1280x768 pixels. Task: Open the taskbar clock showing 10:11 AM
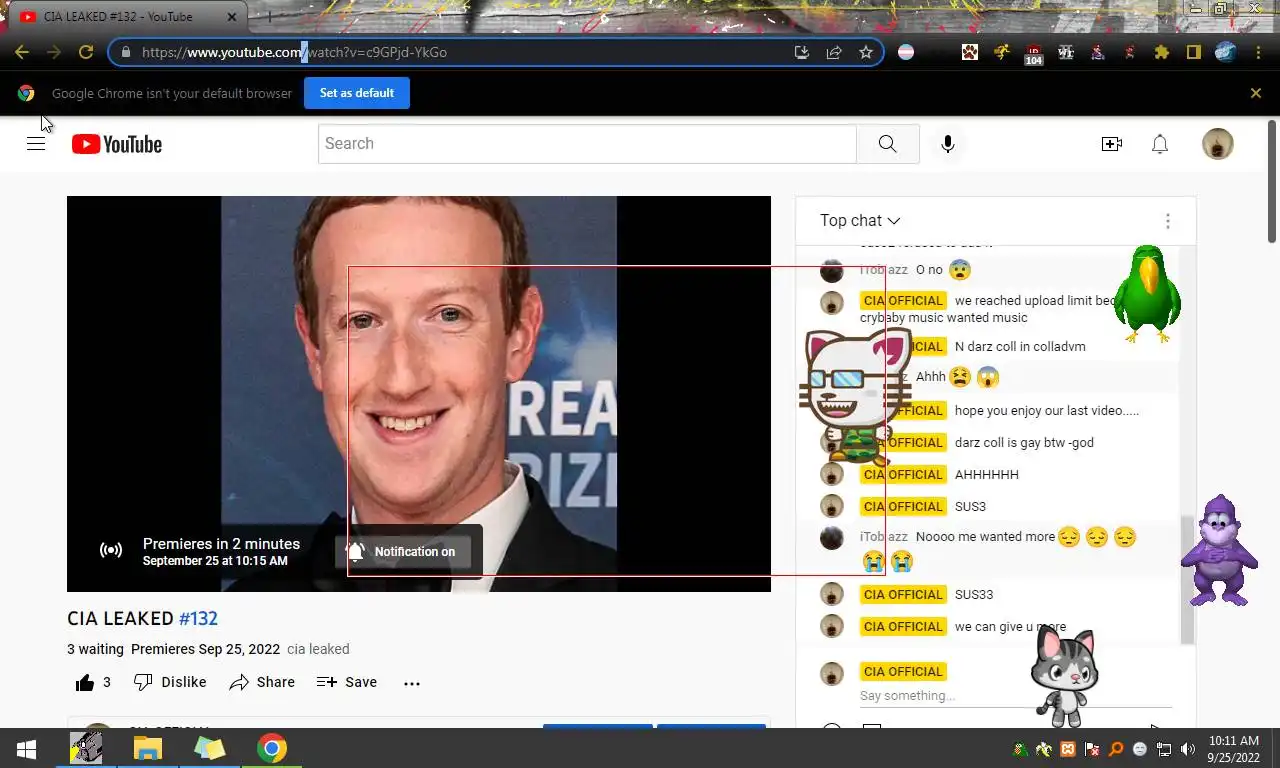[1234, 749]
